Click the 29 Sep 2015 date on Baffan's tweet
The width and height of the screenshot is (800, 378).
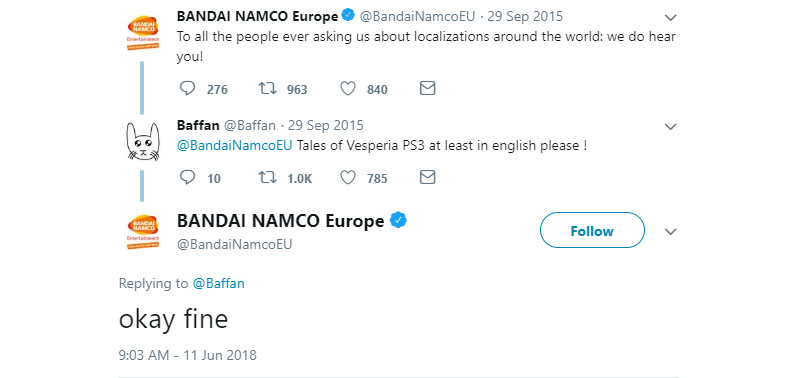point(326,125)
